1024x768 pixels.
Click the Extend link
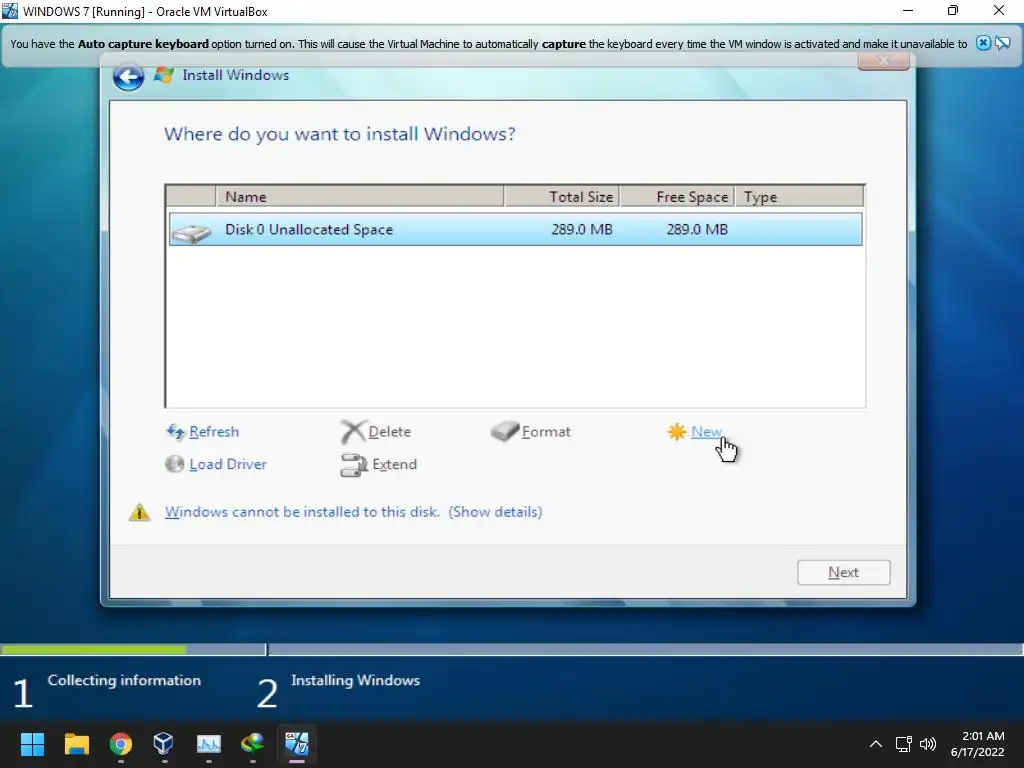[394, 464]
